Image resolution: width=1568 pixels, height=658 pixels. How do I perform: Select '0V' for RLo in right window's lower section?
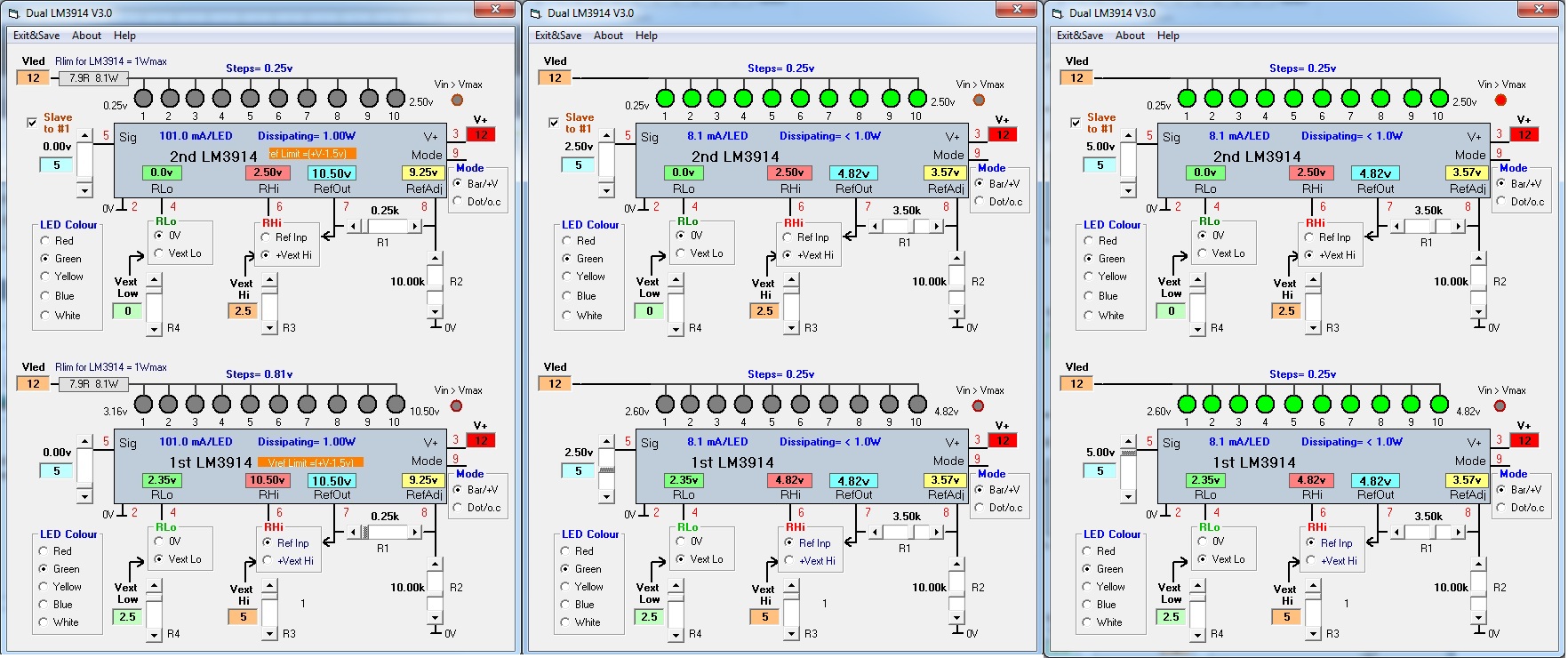[1203, 541]
